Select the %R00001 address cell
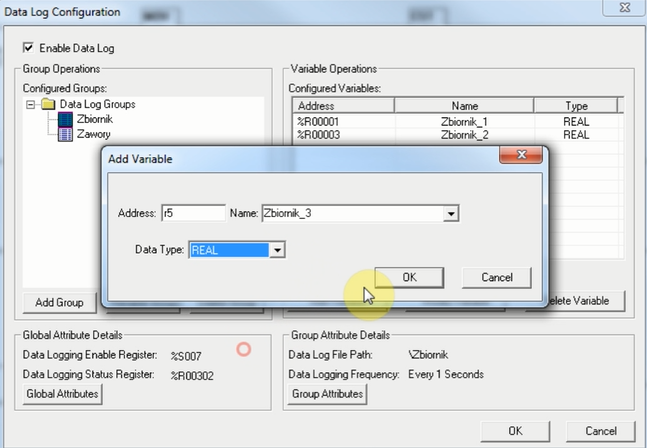Screen dimensions: 647x448 pos(318,122)
